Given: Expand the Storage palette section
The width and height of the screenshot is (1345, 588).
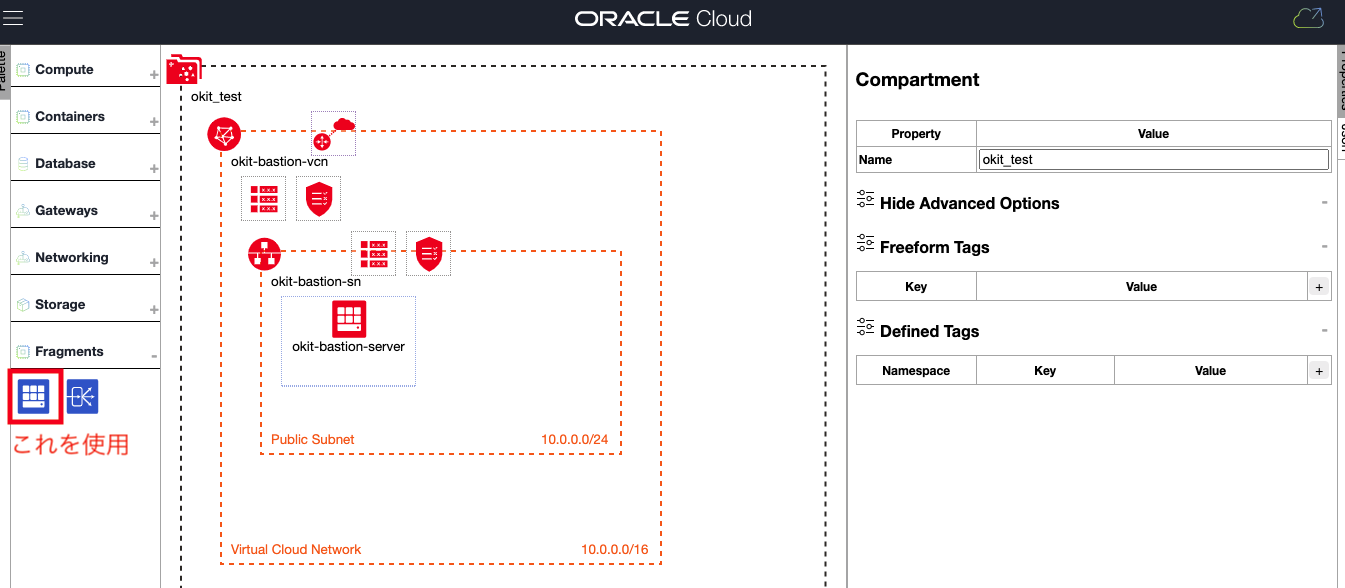Looking at the screenshot, I should tap(154, 310).
